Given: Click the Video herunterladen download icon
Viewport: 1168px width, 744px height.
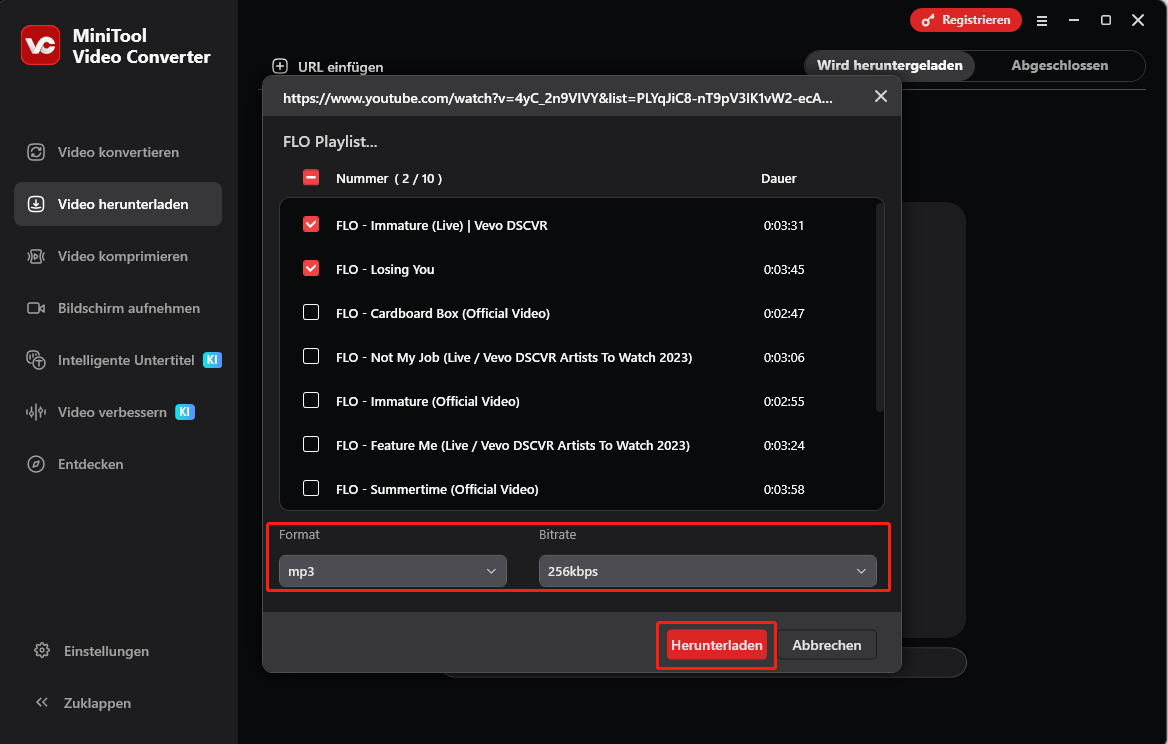Looking at the screenshot, I should click(36, 204).
